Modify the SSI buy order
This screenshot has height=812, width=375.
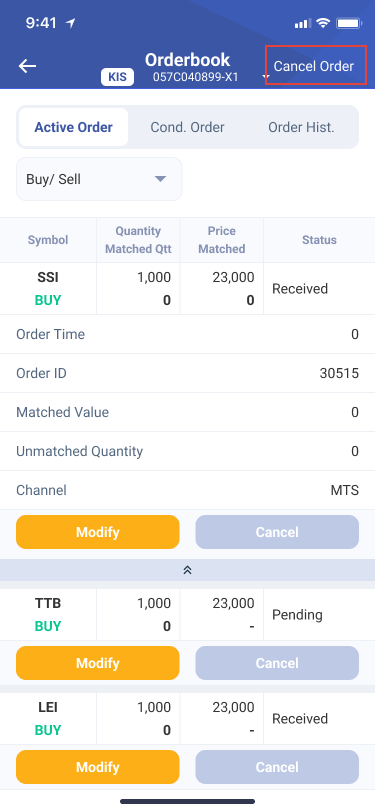(x=98, y=532)
